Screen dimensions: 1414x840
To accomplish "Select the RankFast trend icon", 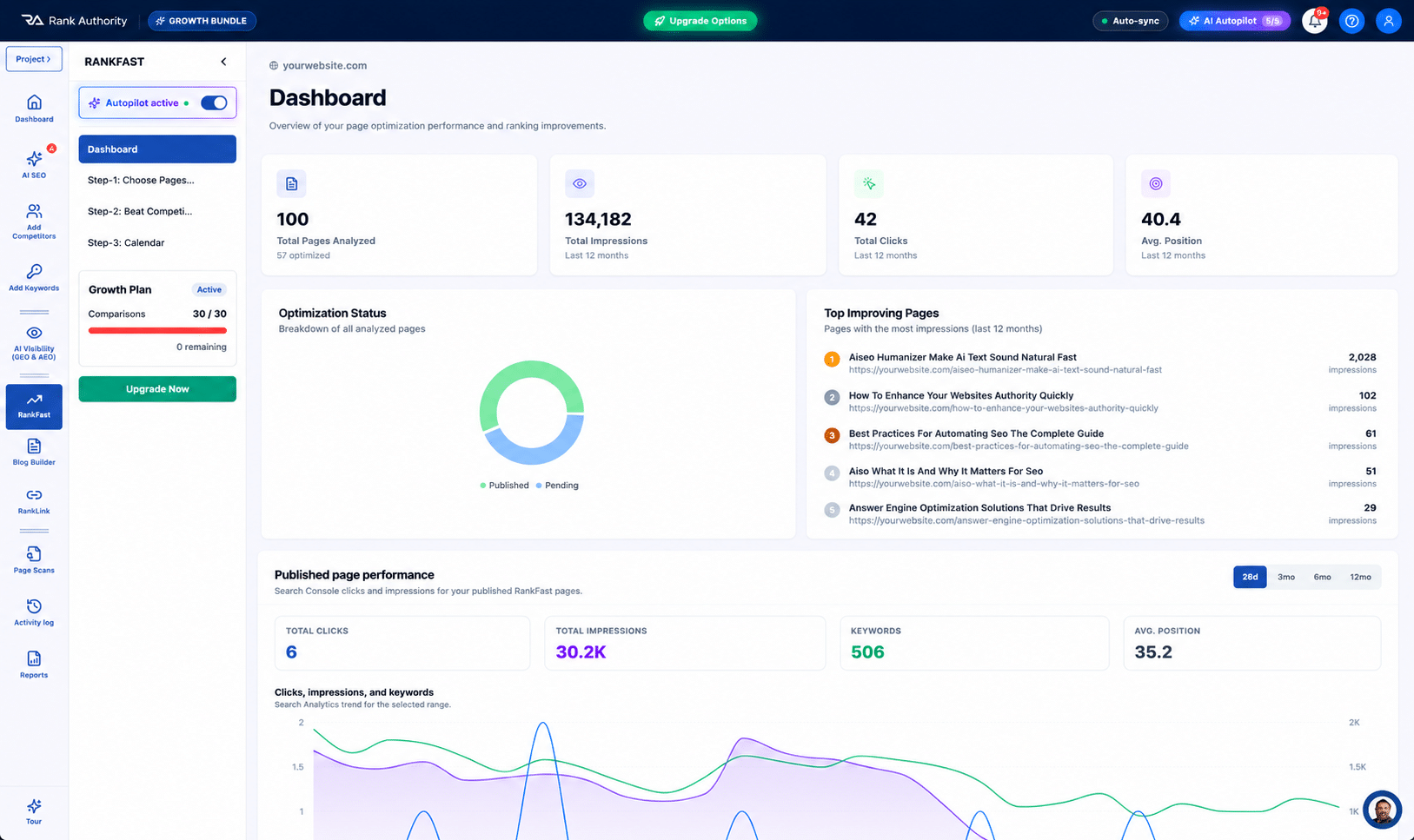I will pyautogui.click(x=34, y=400).
